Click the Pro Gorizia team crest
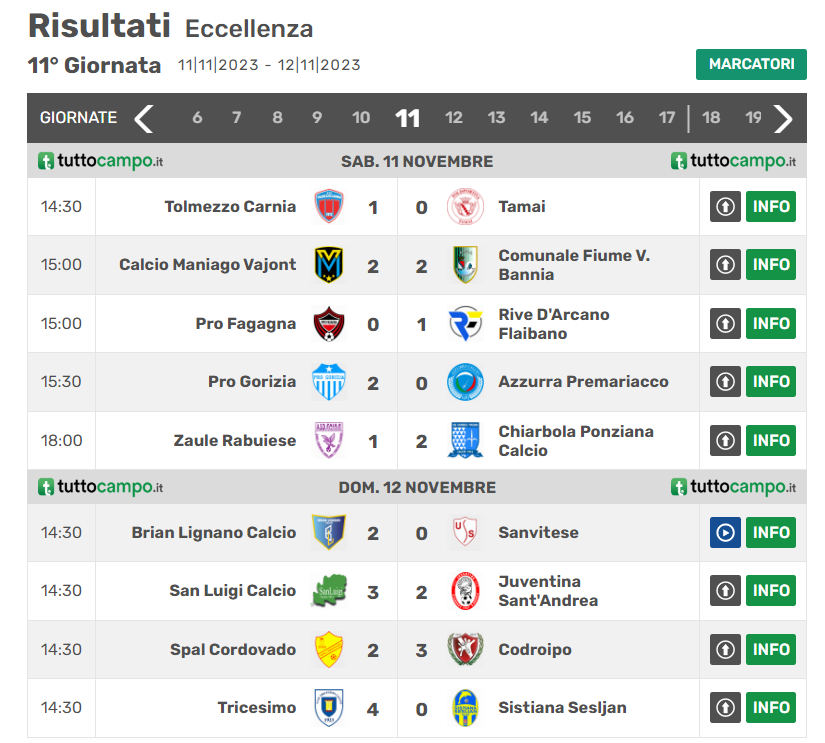Image resolution: width=825 pixels, height=743 pixels. click(329, 382)
